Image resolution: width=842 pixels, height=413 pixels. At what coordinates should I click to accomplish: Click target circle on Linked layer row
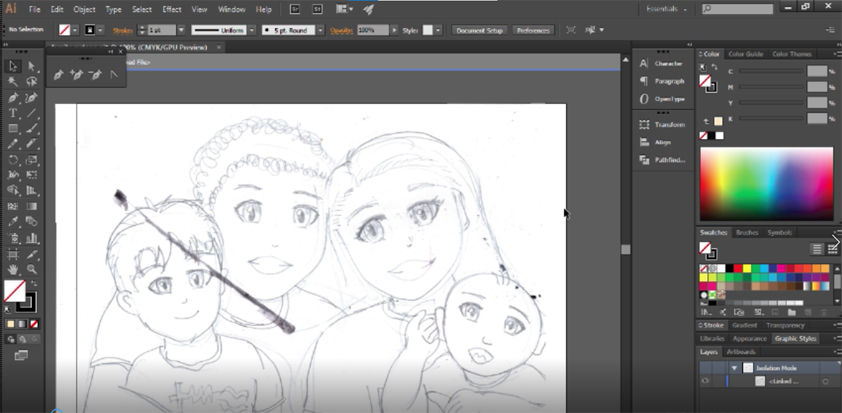tap(825, 381)
